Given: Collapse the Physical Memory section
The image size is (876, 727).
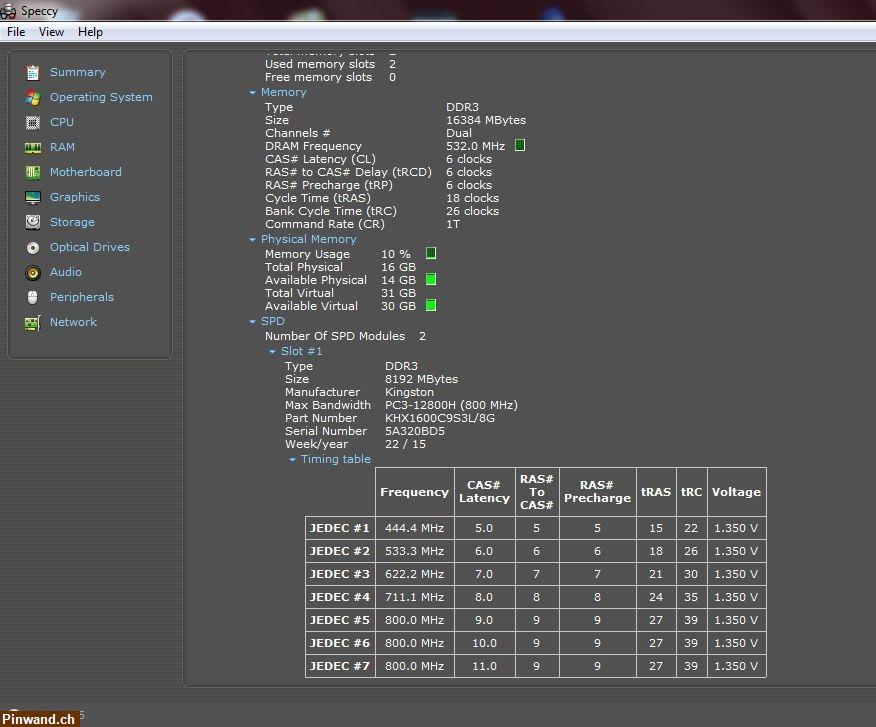Looking at the screenshot, I should [253, 239].
